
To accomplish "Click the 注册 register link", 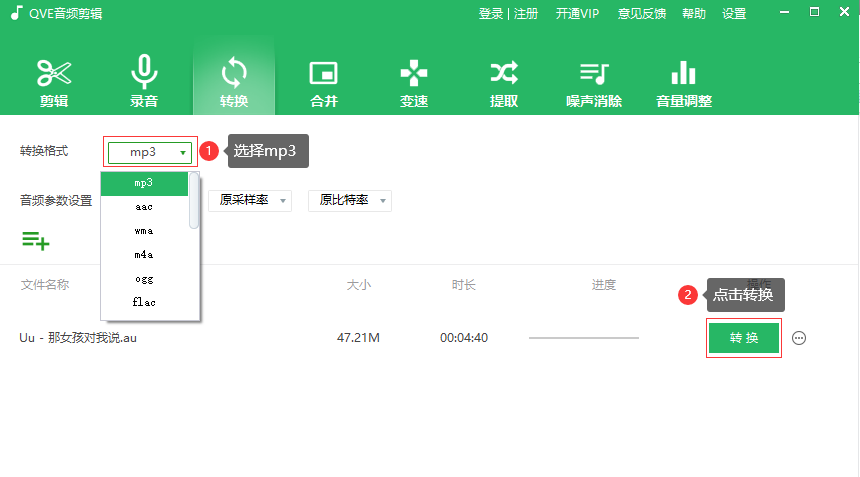I will point(525,14).
